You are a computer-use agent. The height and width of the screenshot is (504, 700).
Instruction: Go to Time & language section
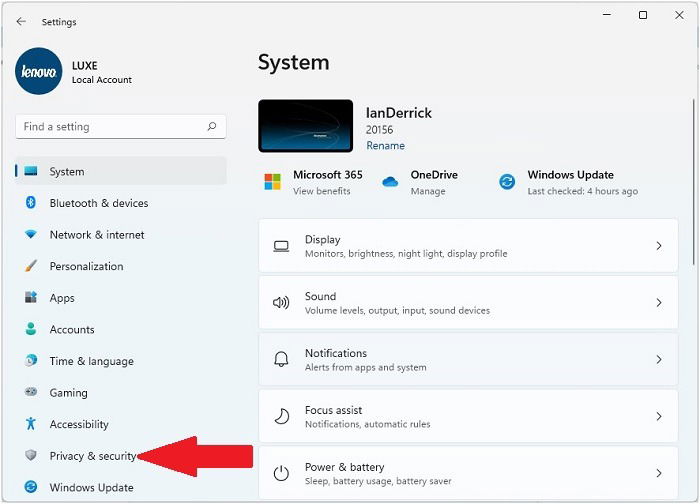(91, 361)
